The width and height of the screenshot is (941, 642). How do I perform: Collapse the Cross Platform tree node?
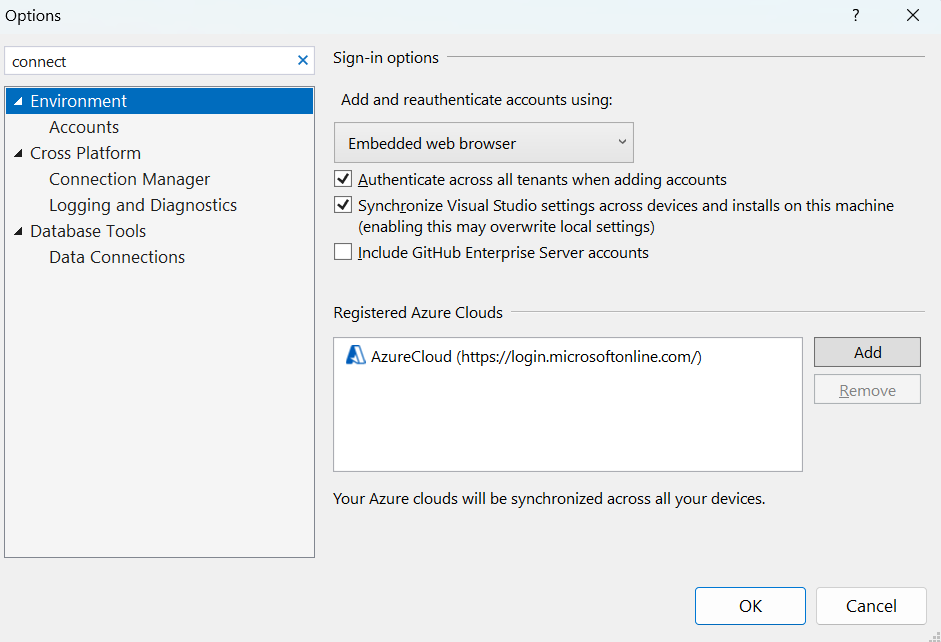coord(16,153)
